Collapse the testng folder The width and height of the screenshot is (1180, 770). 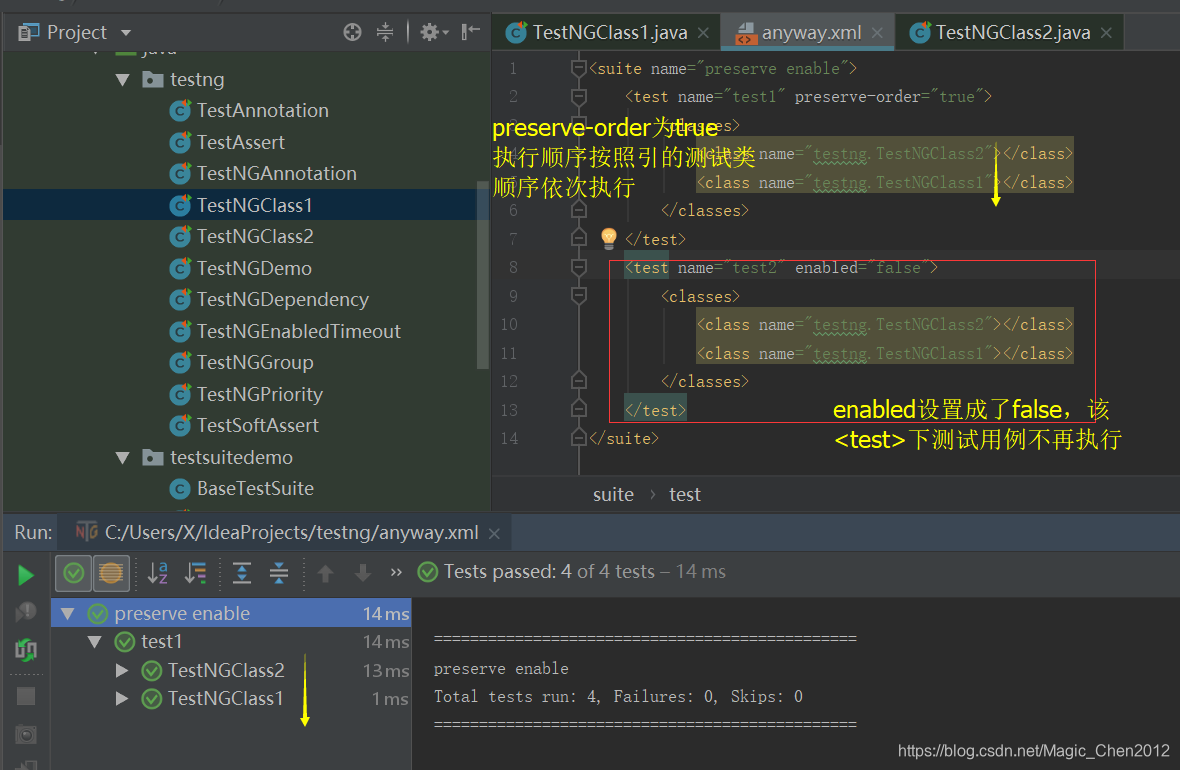123,79
